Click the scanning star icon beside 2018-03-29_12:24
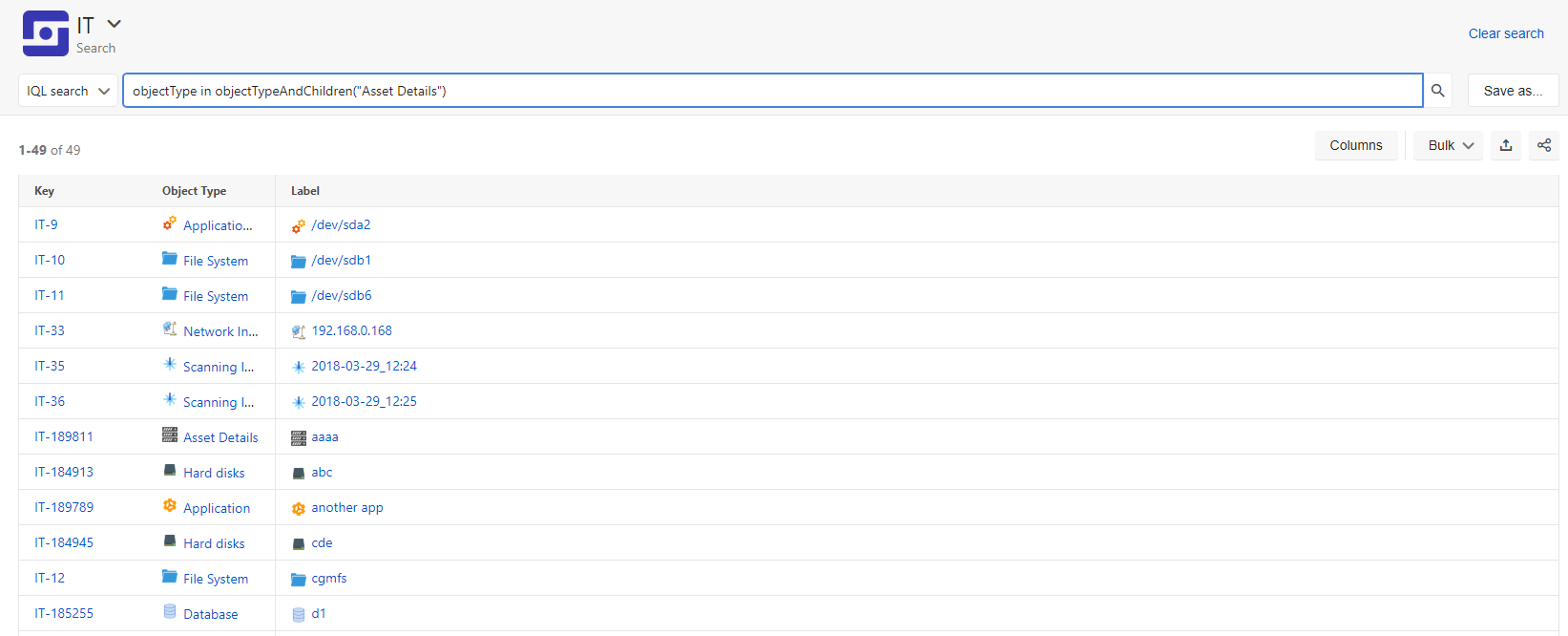This screenshot has width=1568, height=636. (299, 367)
